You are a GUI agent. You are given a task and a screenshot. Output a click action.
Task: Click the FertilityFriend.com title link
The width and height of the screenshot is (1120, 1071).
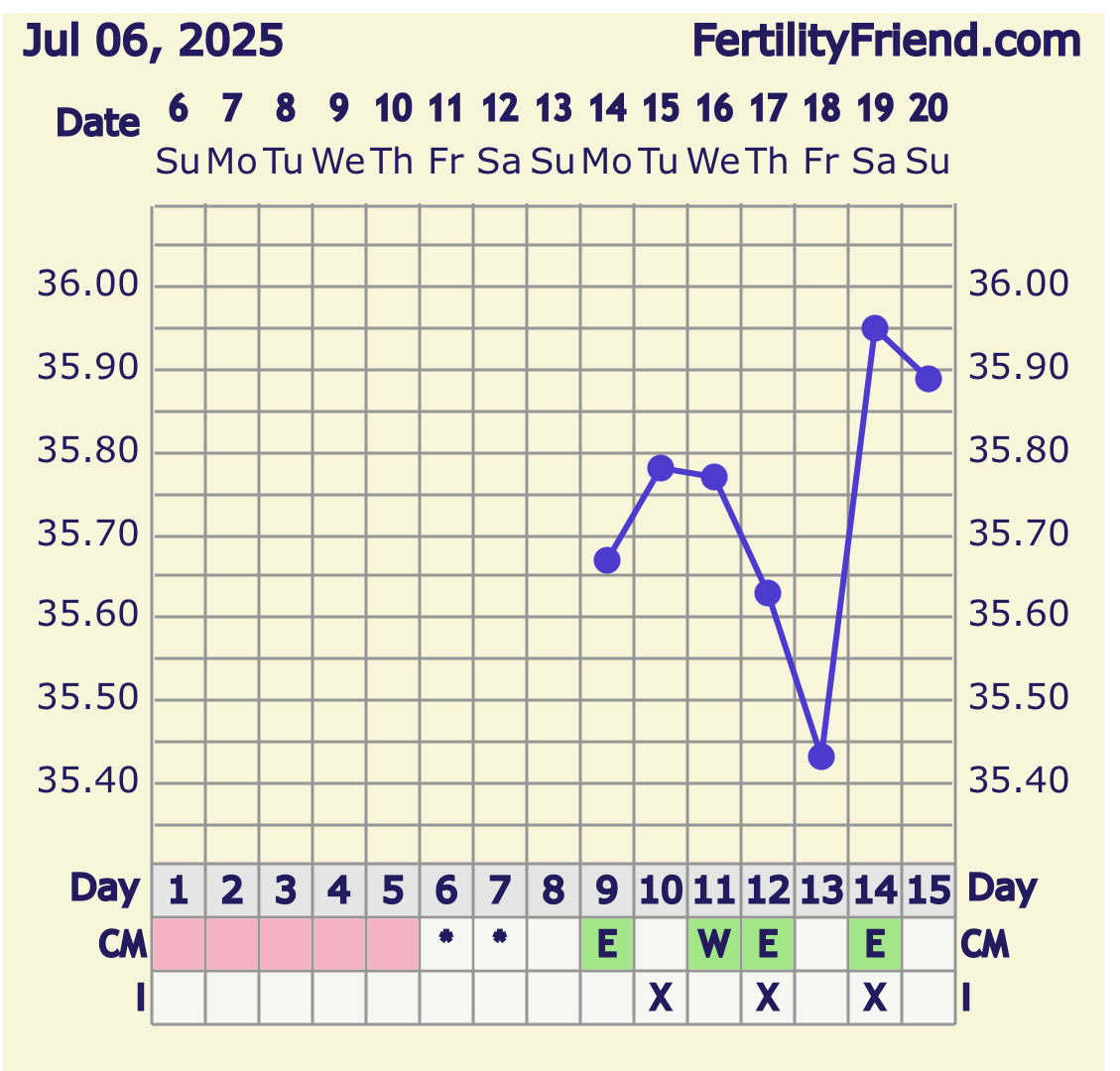(x=886, y=42)
